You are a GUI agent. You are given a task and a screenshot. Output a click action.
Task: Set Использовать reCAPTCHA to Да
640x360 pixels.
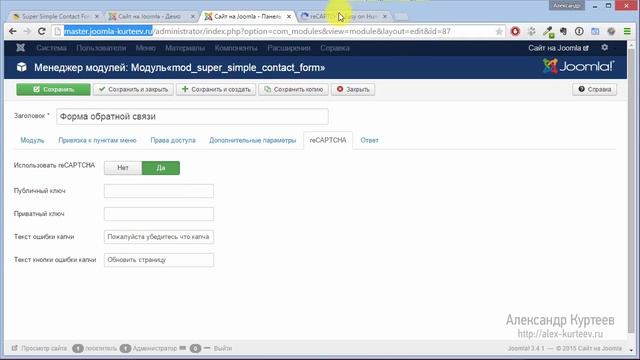[x=161, y=168]
